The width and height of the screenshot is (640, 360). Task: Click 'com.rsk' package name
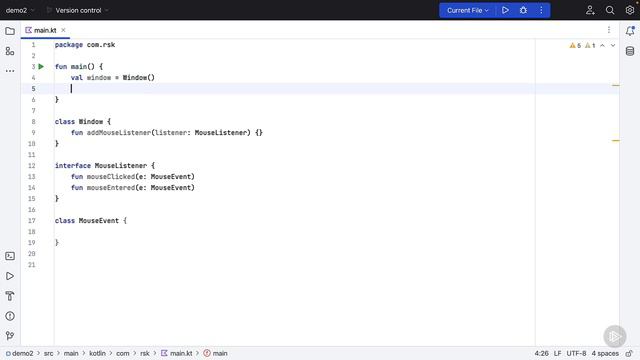(101, 45)
